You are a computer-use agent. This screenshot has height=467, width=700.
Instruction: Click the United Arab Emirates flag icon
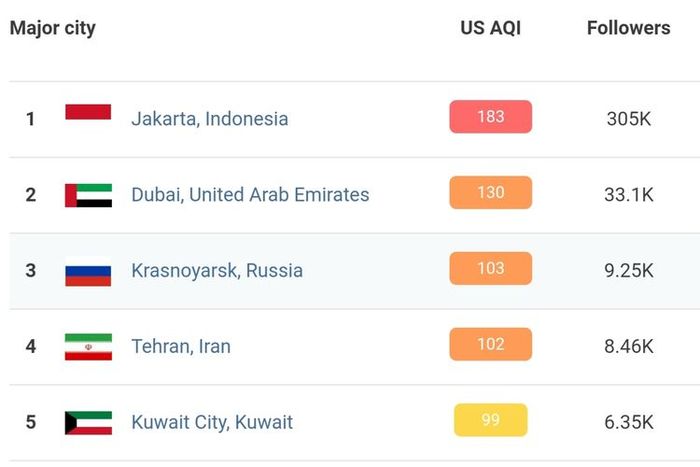tap(88, 195)
